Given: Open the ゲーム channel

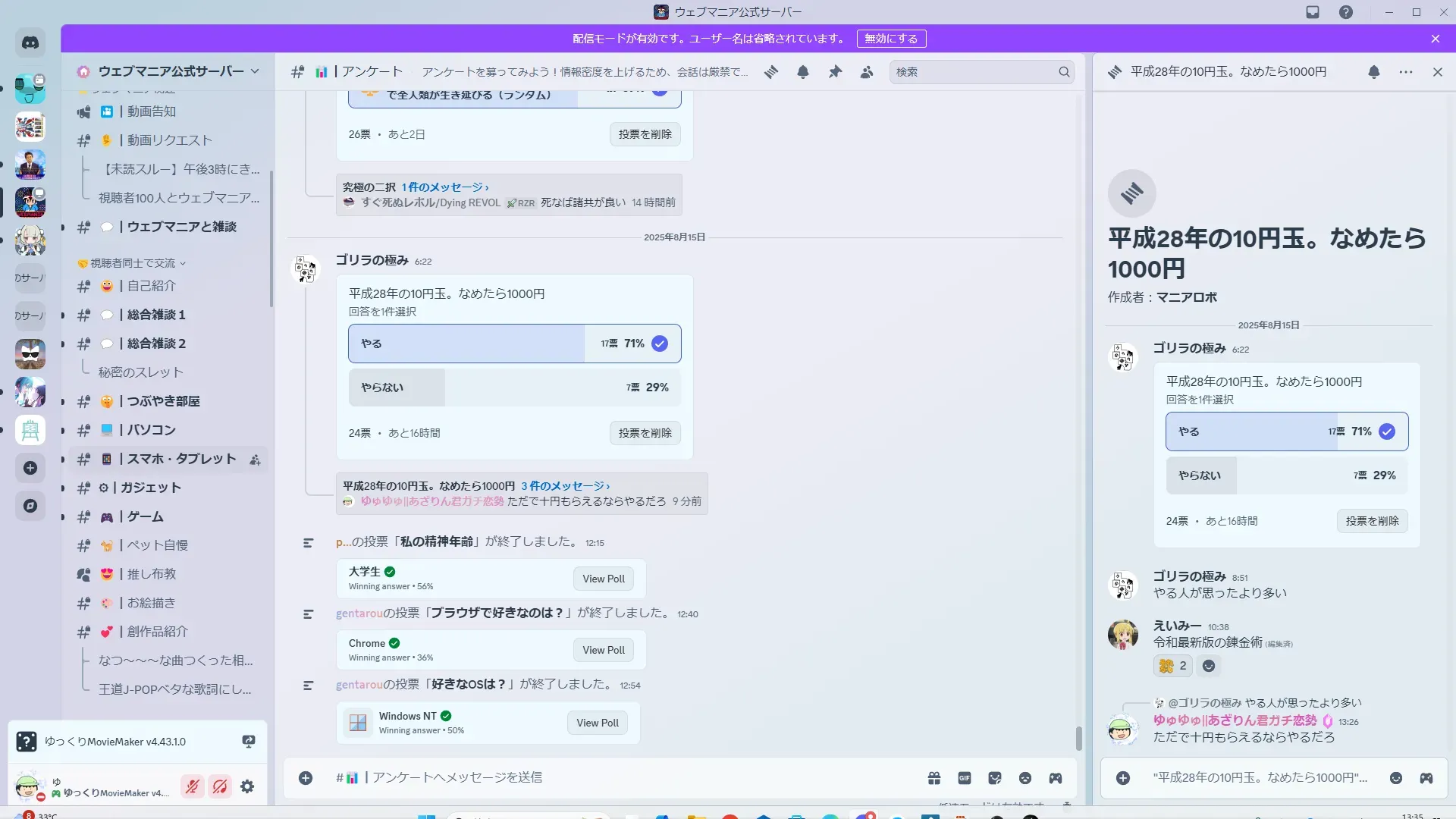Looking at the screenshot, I should pyautogui.click(x=146, y=516).
